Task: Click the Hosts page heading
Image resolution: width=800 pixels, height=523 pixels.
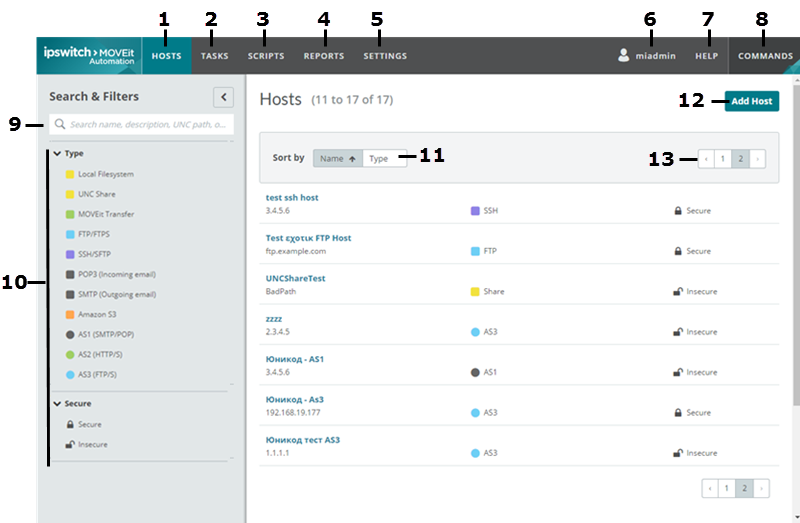Action: 281,99
